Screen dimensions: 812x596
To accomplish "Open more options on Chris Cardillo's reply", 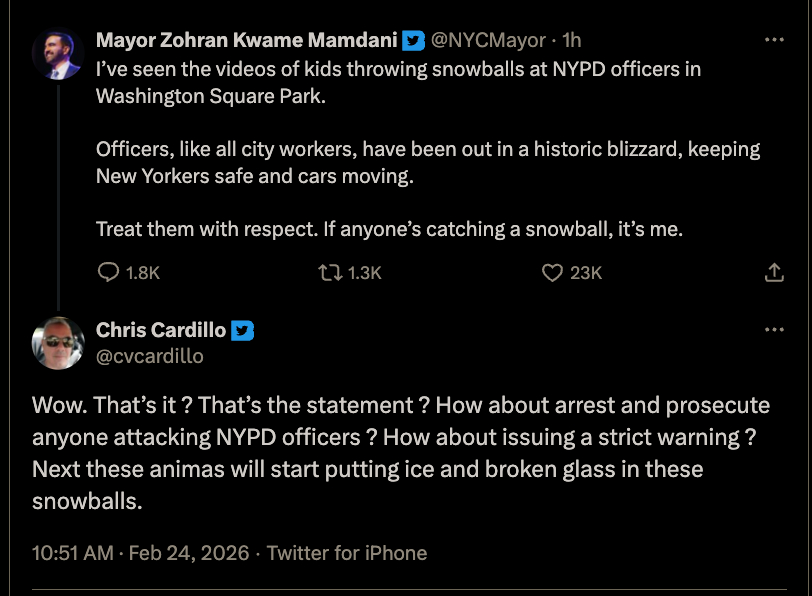I will 774,330.
